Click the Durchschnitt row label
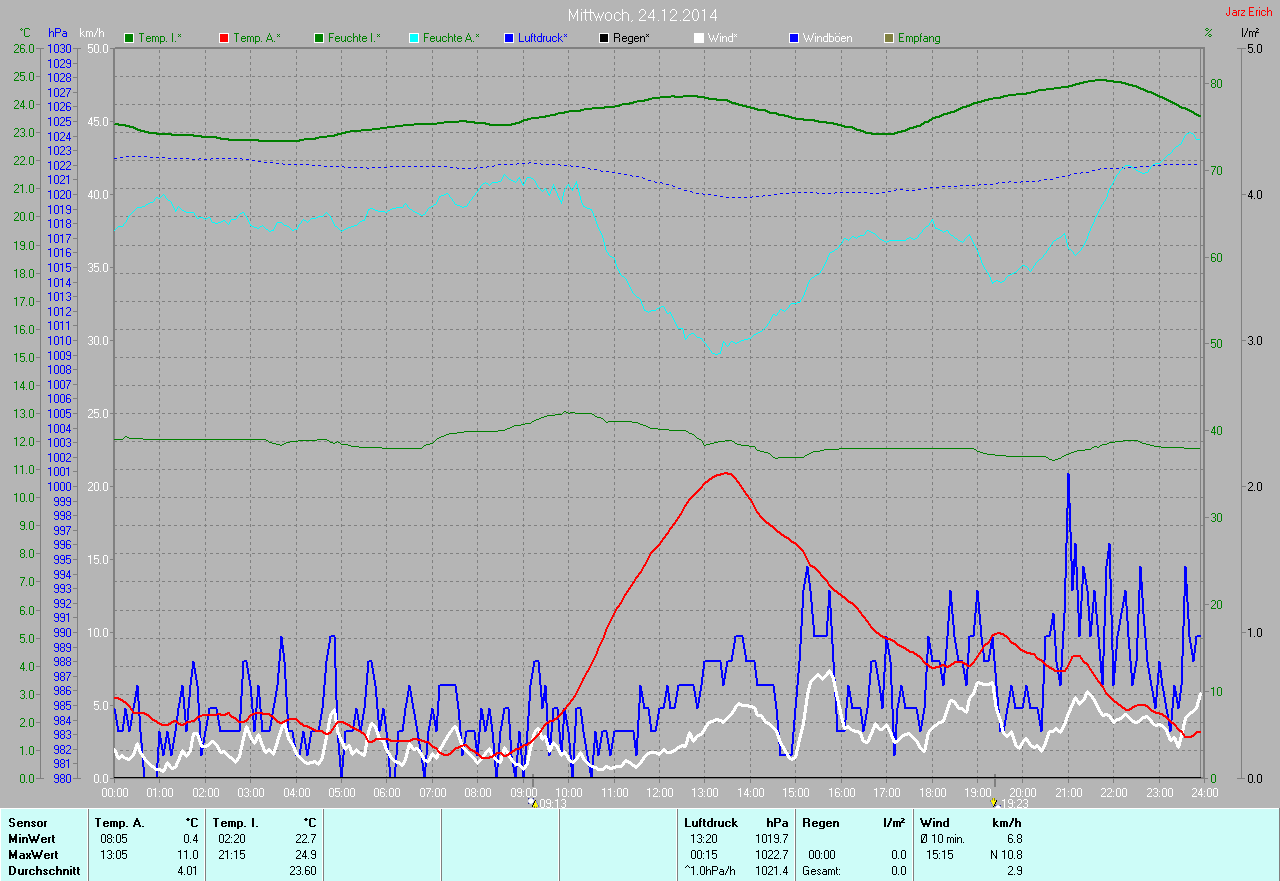The image size is (1280, 881). tap(44, 871)
